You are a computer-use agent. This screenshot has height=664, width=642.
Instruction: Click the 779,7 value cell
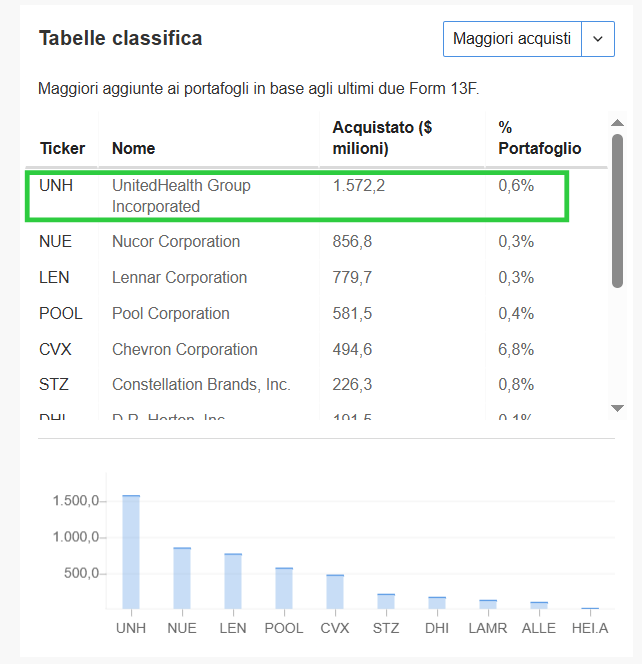point(352,277)
